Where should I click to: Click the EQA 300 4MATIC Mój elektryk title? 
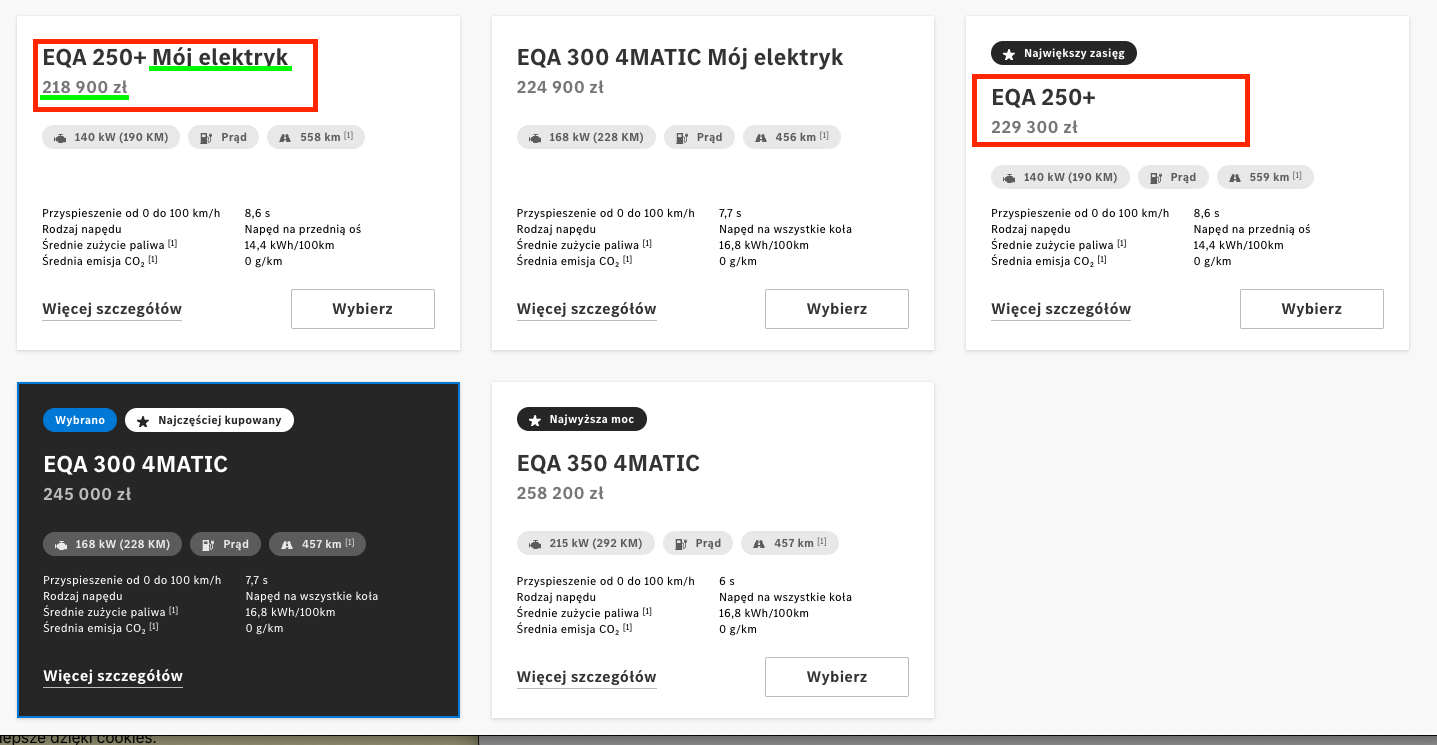(x=680, y=57)
